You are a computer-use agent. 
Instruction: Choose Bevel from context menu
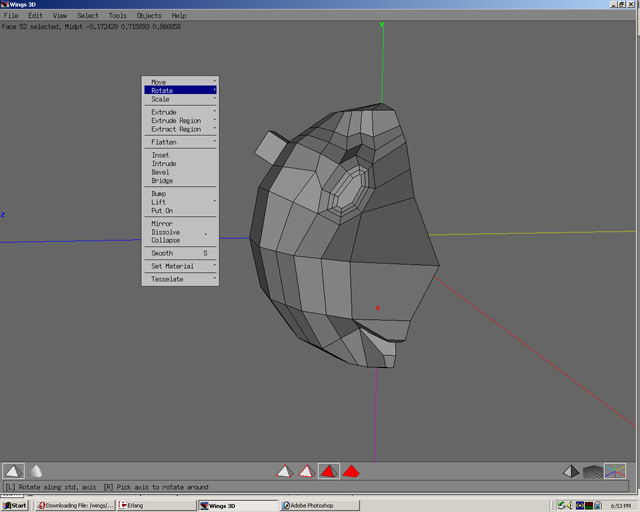pyautogui.click(x=180, y=172)
